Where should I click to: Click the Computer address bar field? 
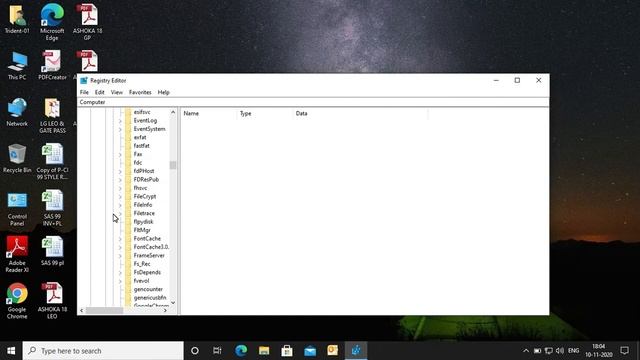(313, 102)
